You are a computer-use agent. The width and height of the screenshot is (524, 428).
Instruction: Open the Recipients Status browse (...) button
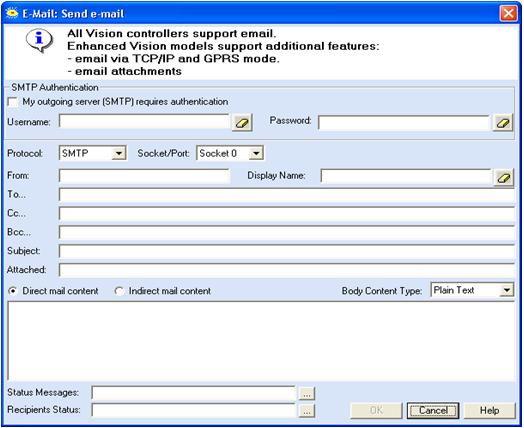click(306, 411)
